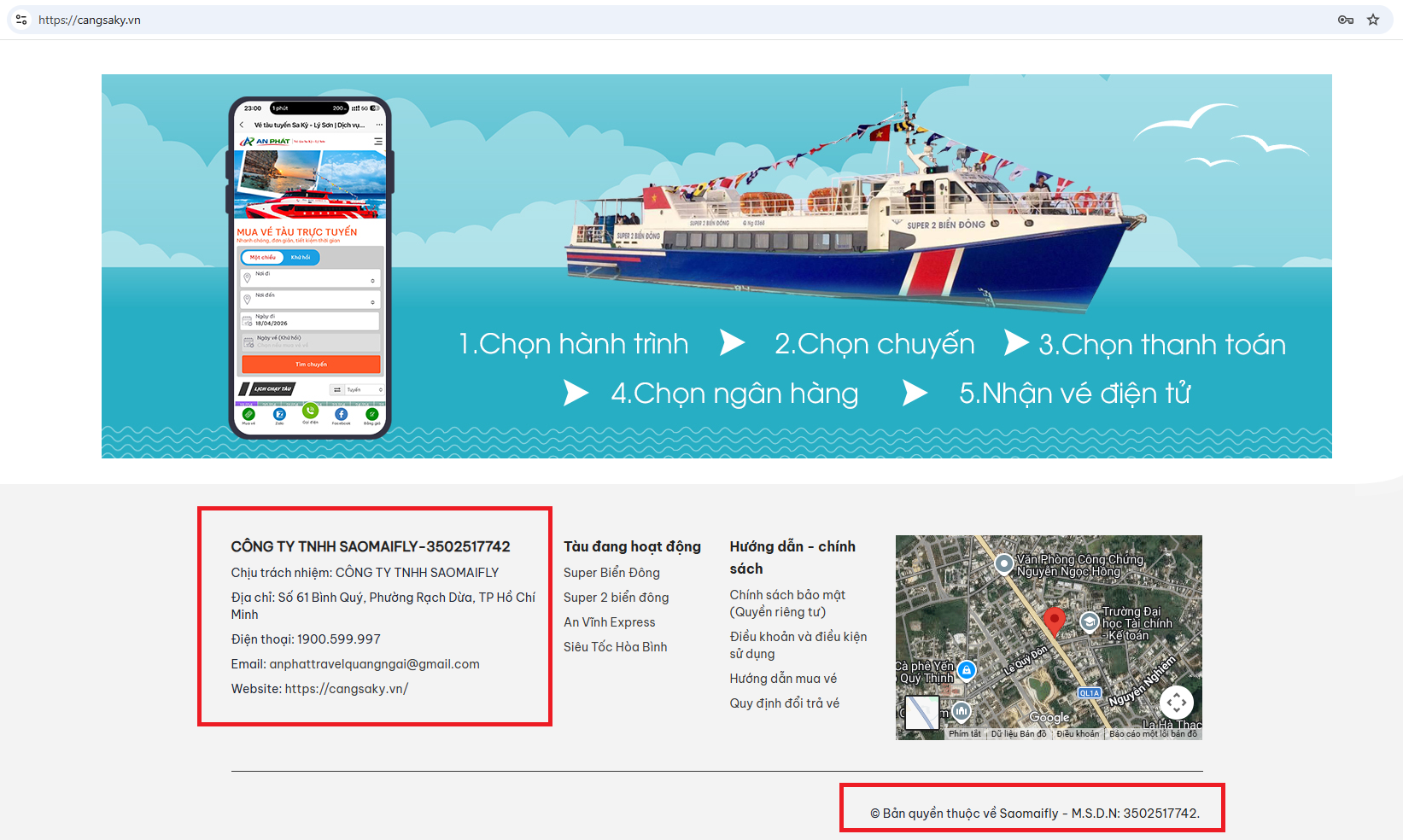This screenshot has width=1403, height=840.
Task: Click the Hướng dẫn - chính sách heading
Action: pos(792,557)
